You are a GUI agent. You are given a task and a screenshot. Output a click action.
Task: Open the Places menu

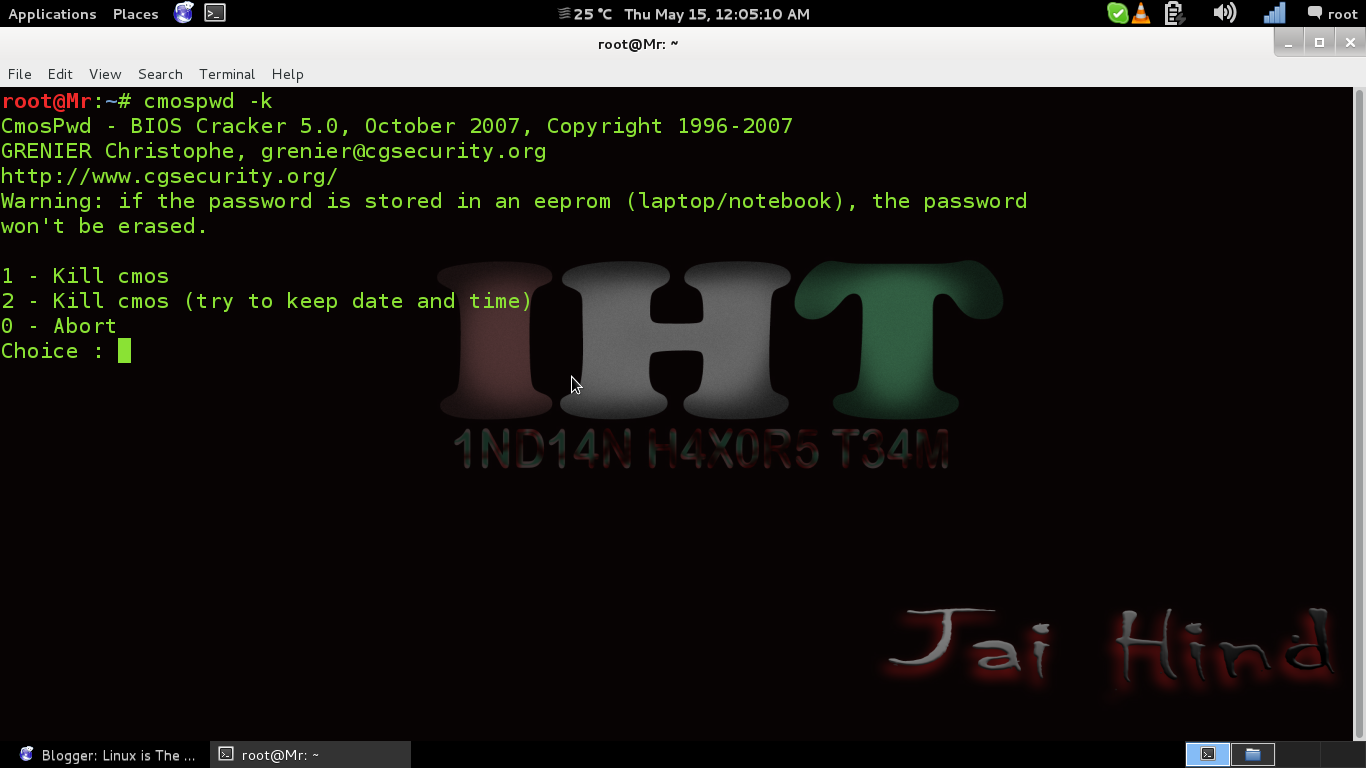pos(134,13)
